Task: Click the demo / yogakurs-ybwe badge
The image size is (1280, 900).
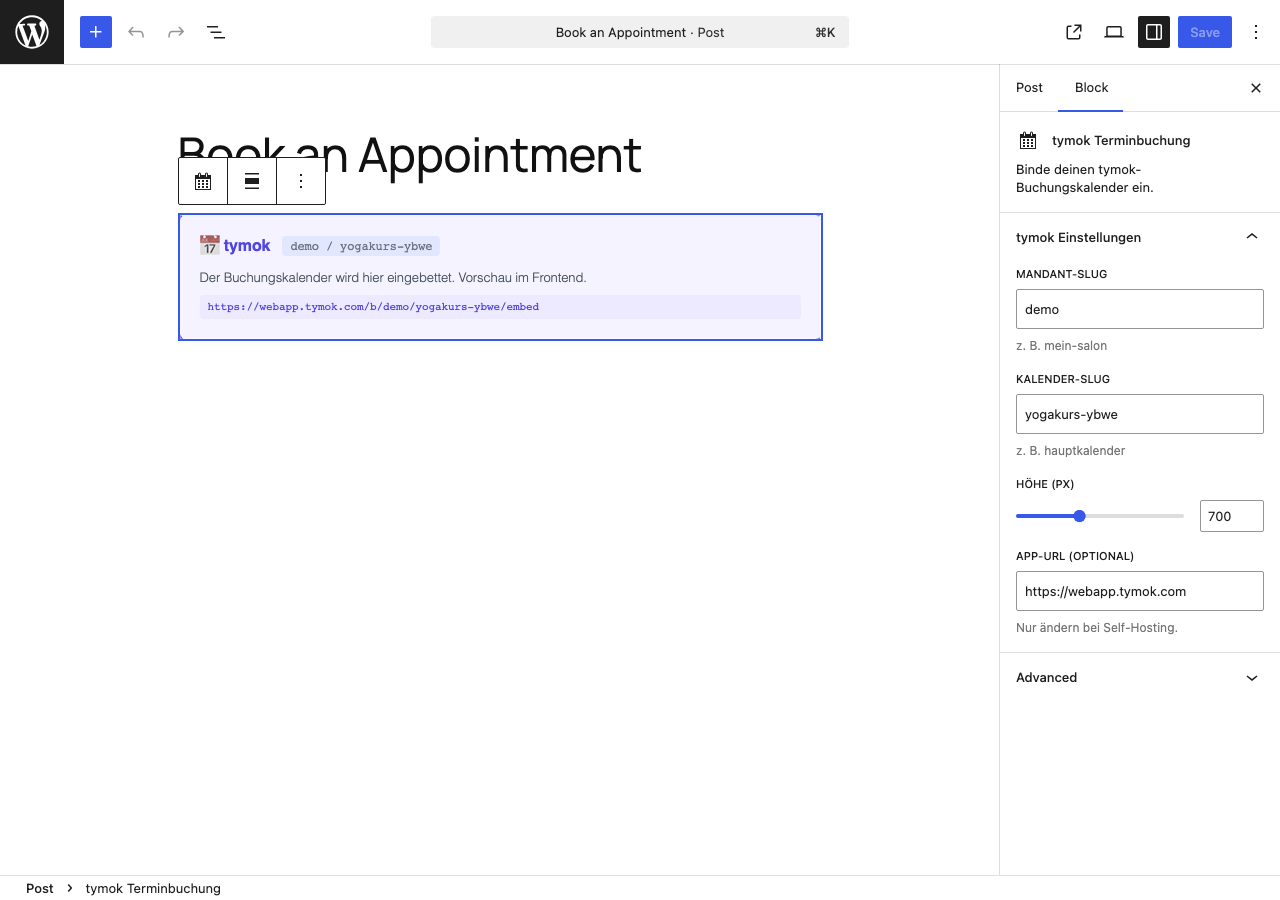Action: tap(361, 246)
